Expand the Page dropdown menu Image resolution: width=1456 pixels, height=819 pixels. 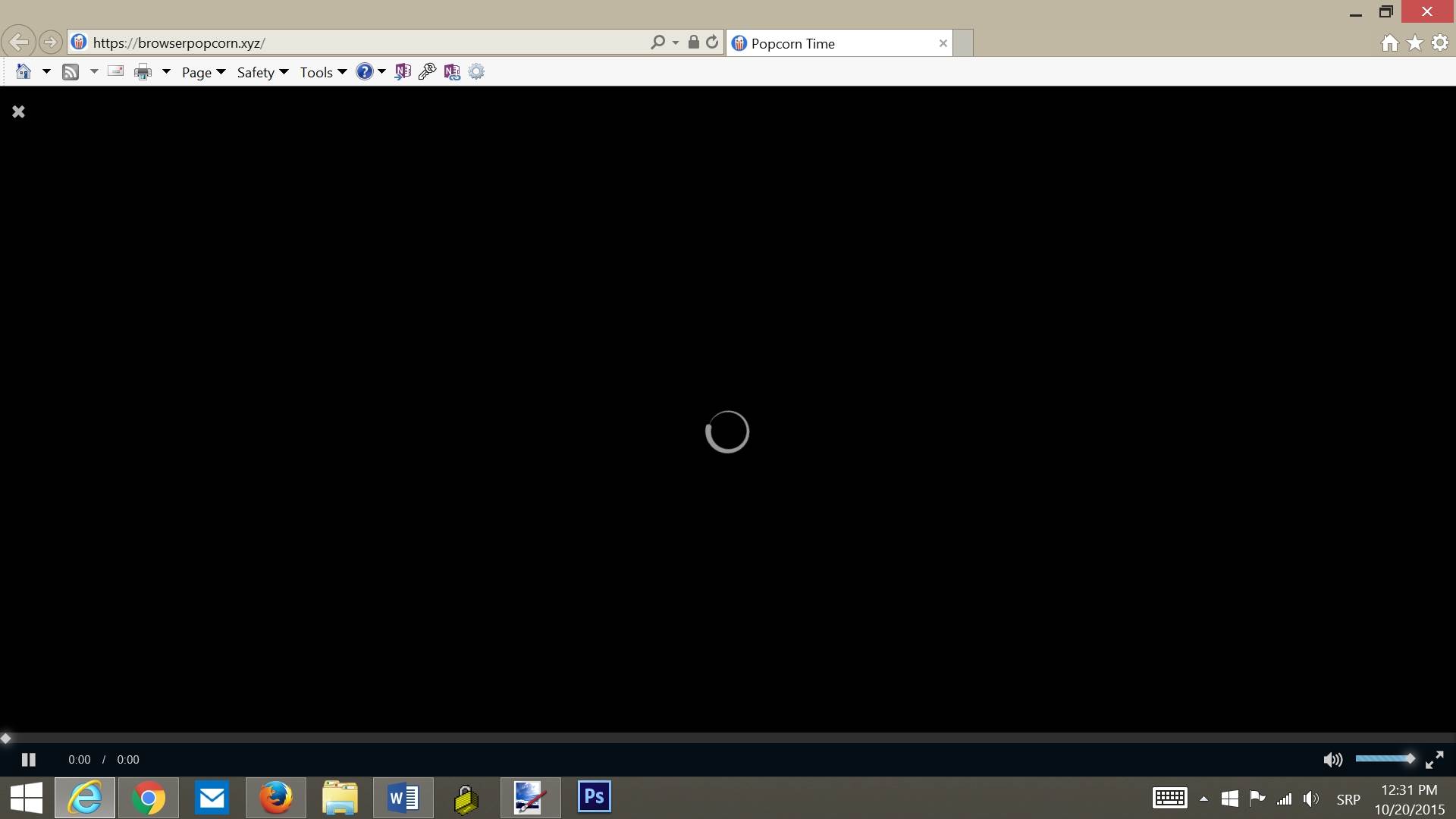[x=202, y=71]
